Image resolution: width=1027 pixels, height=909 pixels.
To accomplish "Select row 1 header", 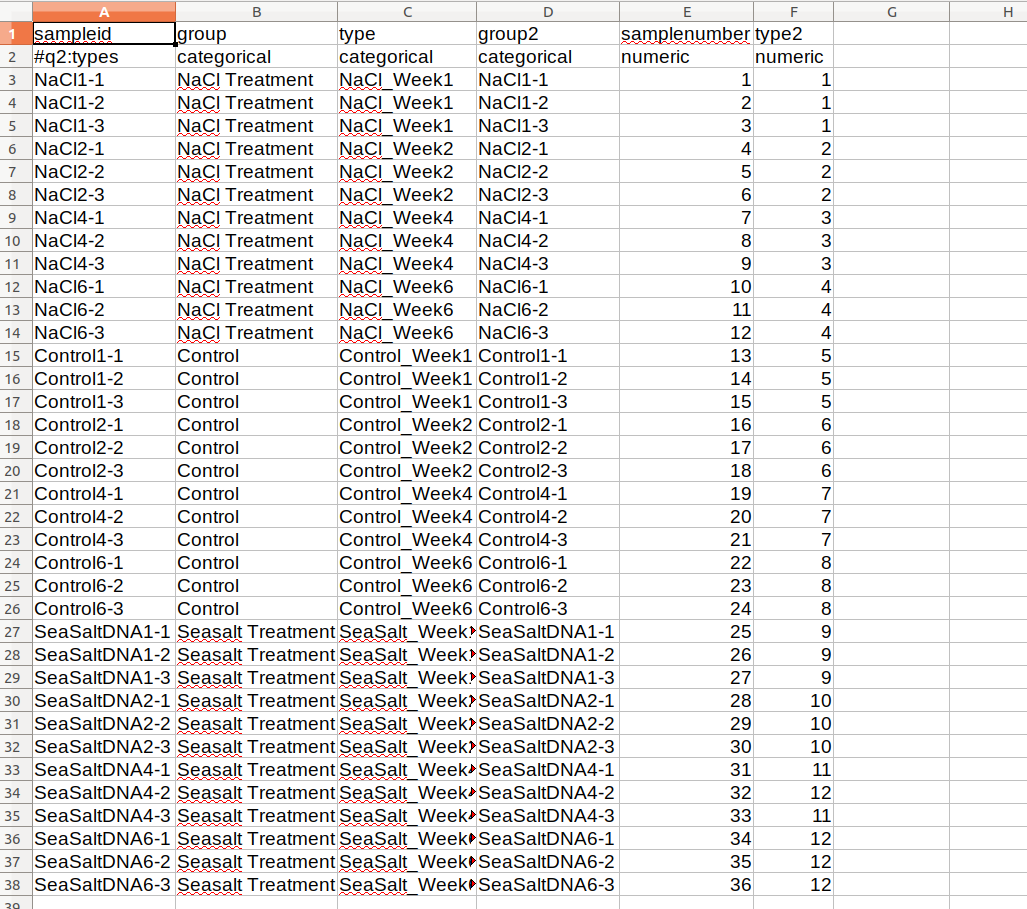I will click(x=16, y=34).
